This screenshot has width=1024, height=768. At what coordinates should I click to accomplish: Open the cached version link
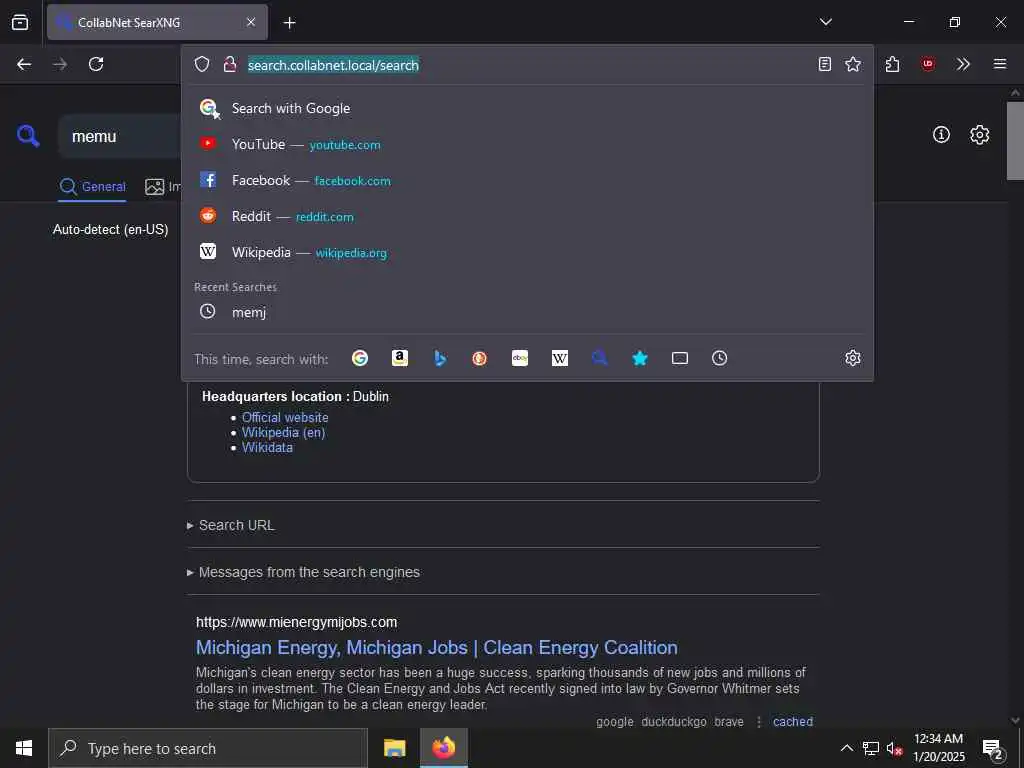pyautogui.click(x=793, y=722)
